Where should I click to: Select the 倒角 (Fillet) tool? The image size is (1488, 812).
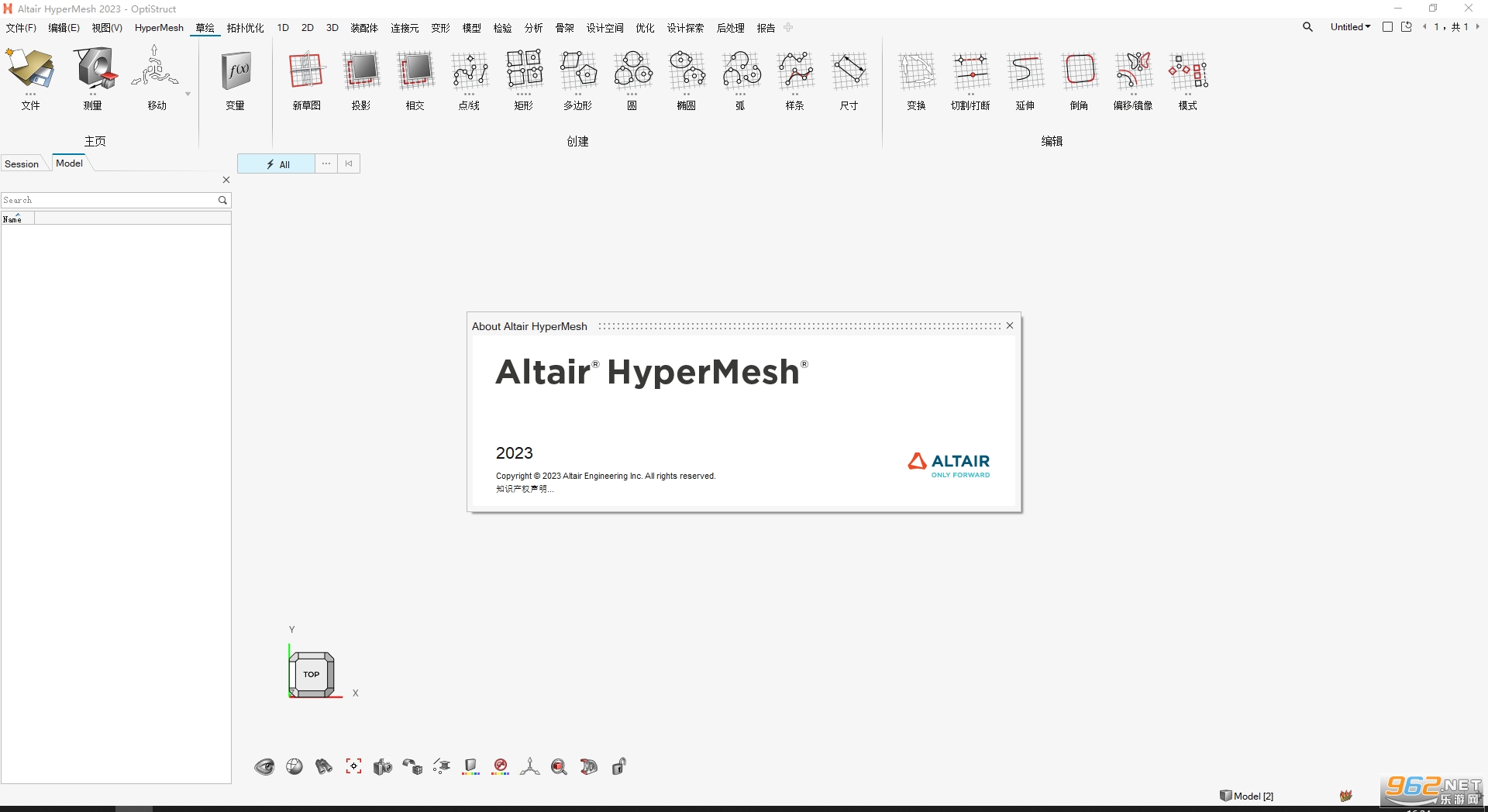click(1080, 71)
